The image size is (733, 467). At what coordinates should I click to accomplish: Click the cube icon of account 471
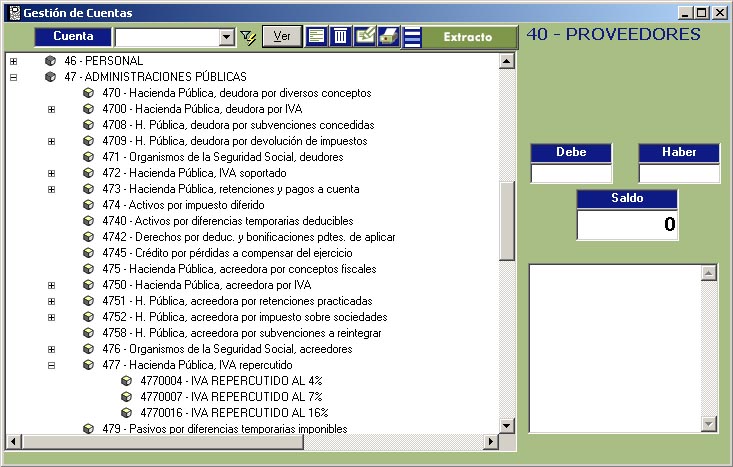pos(88,157)
